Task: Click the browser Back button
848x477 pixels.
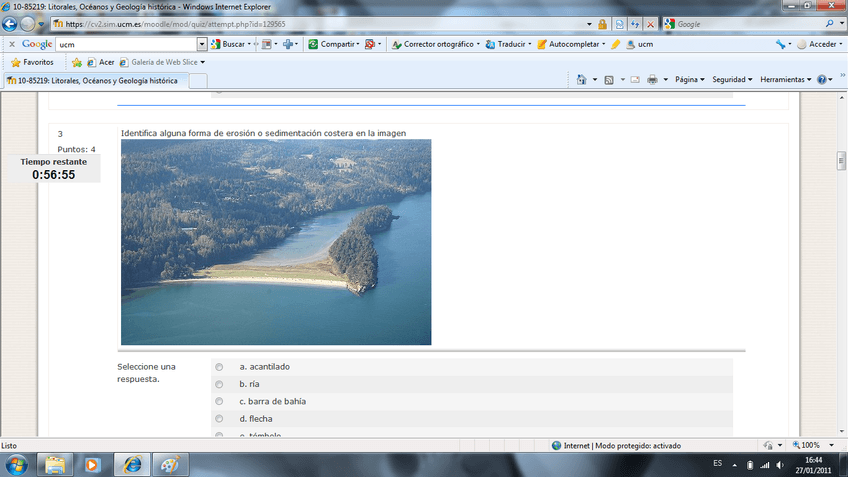Action: point(11,24)
